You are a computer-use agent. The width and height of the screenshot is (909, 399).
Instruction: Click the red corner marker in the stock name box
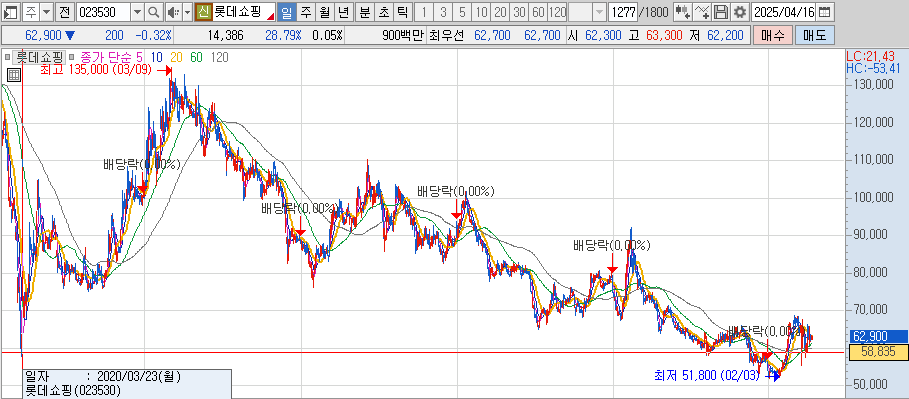(270, 16)
